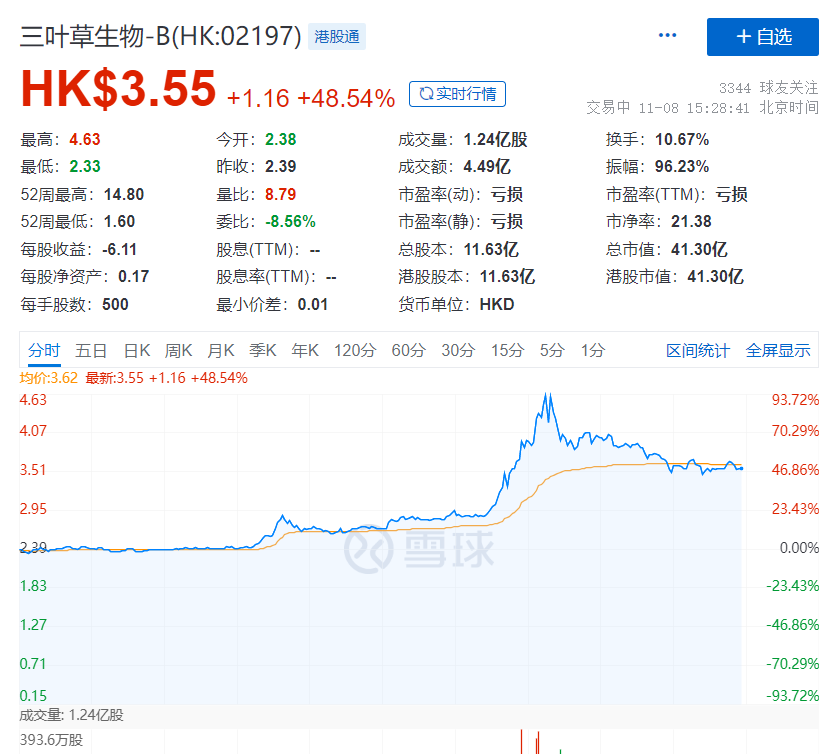Click the 委比 value -8.56%
The height and width of the screenshot is (754, 840).
[x=290, y=221]
